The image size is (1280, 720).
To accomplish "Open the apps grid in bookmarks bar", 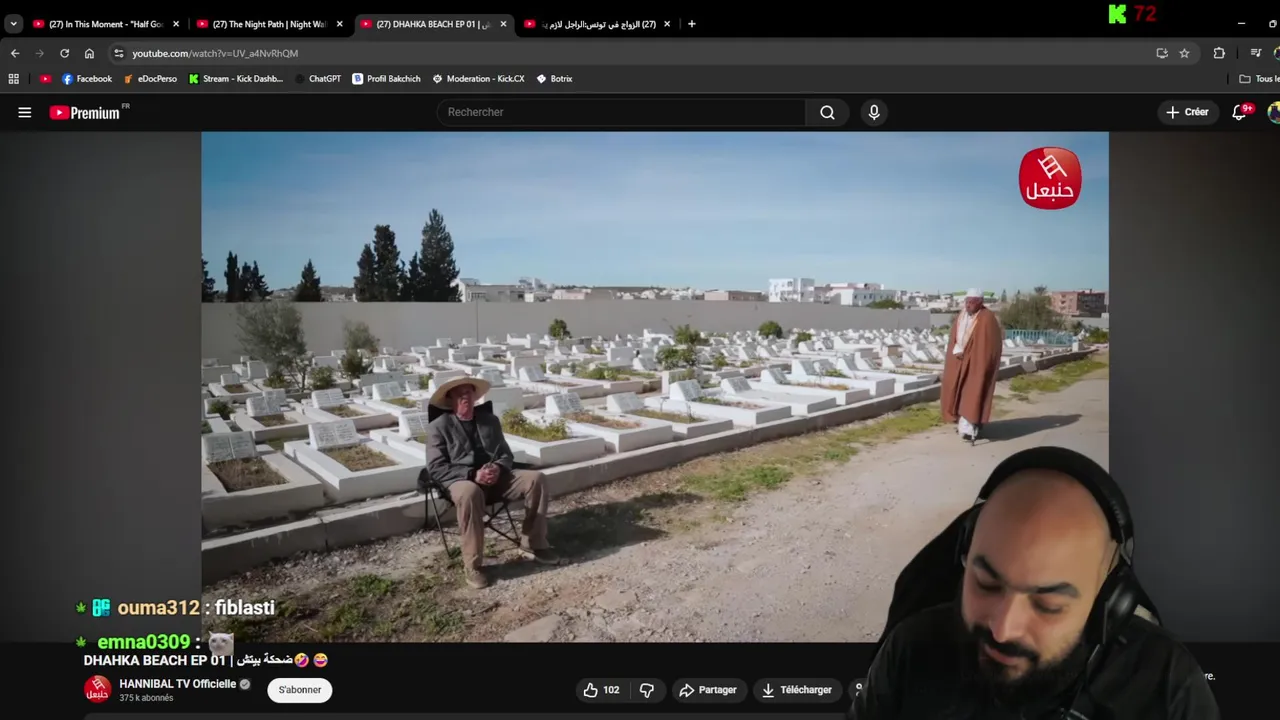I will tap(14, 79).
